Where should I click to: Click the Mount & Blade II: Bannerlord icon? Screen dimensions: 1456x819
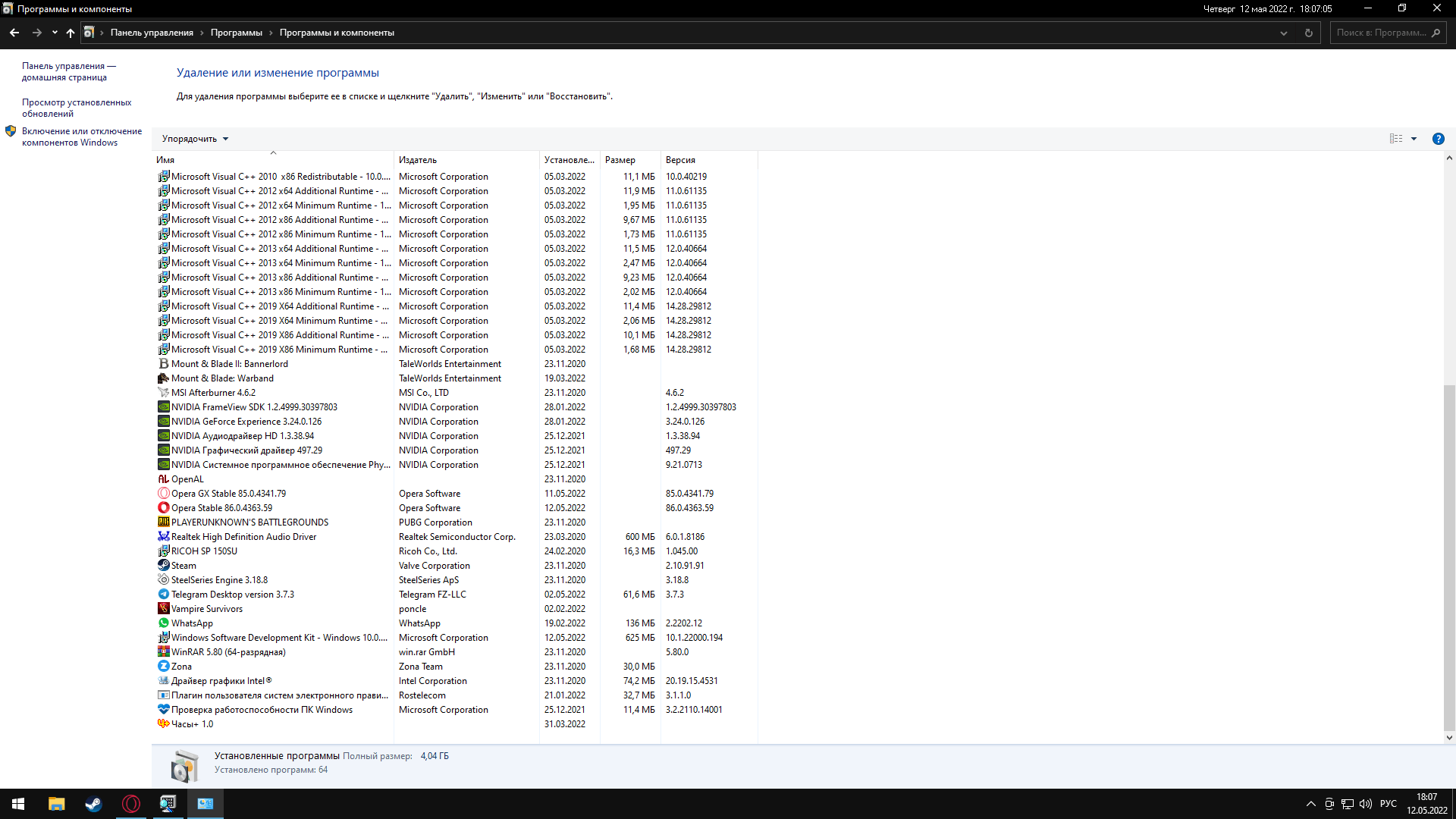point(163,364)
